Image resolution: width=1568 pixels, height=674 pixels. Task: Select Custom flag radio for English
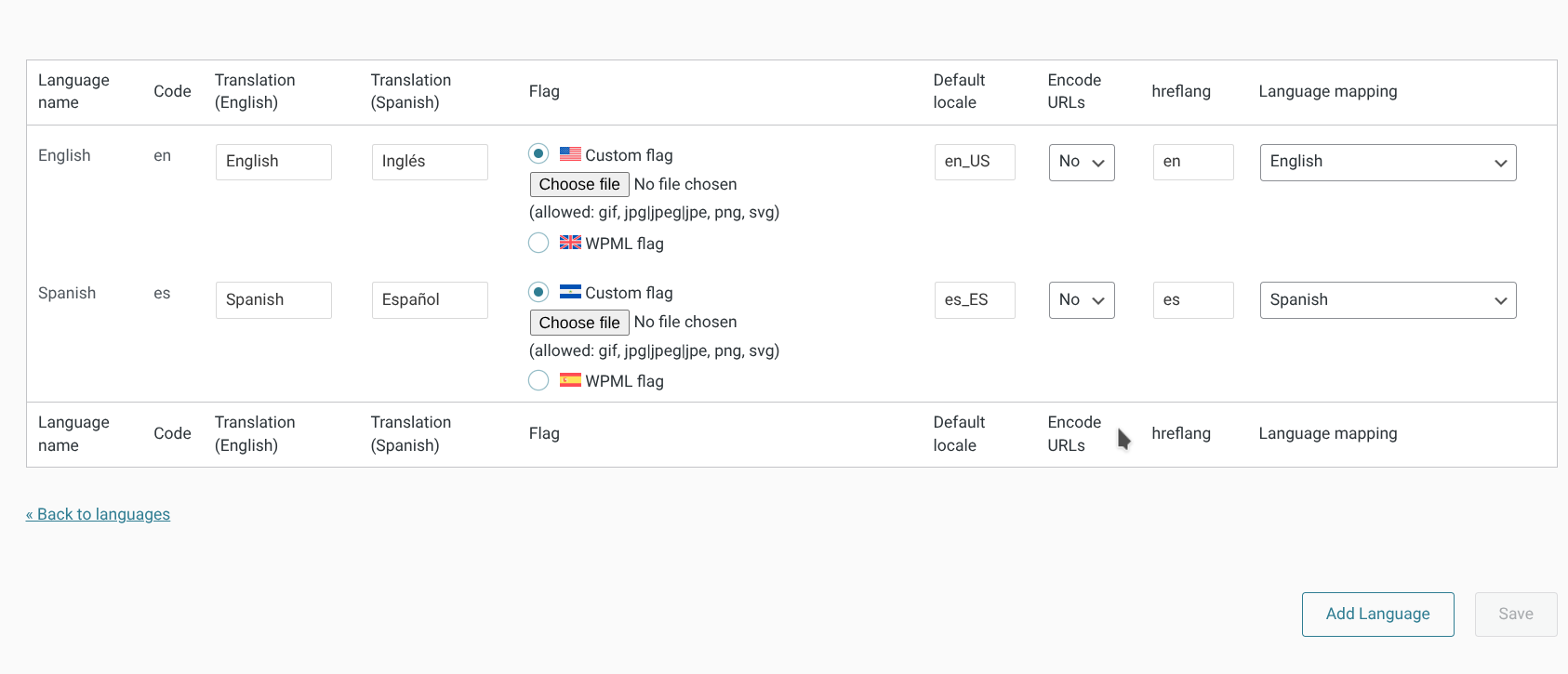pyautogui.click(x=538, y=153)
